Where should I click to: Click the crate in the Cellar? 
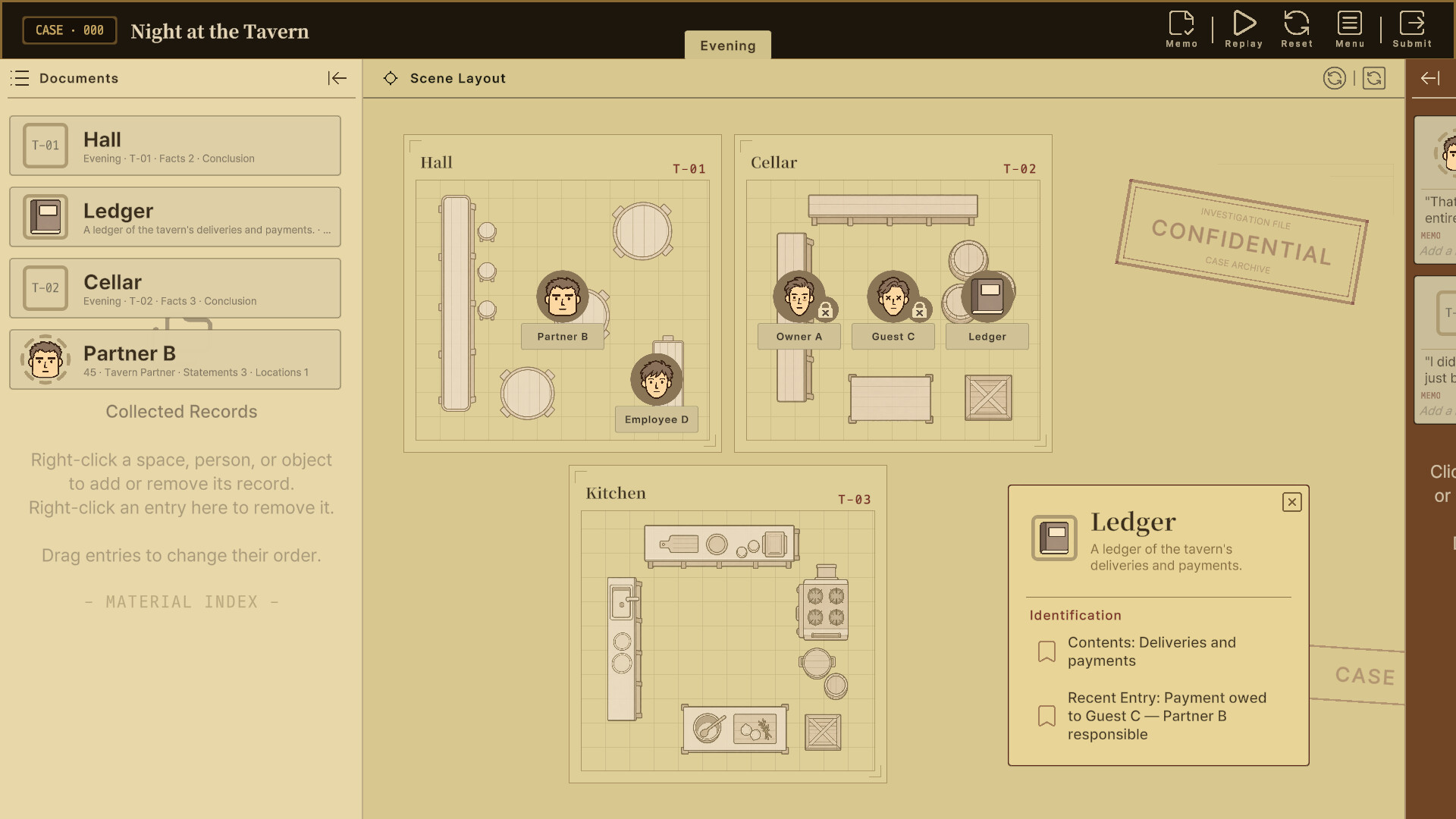tap(988, 397)
